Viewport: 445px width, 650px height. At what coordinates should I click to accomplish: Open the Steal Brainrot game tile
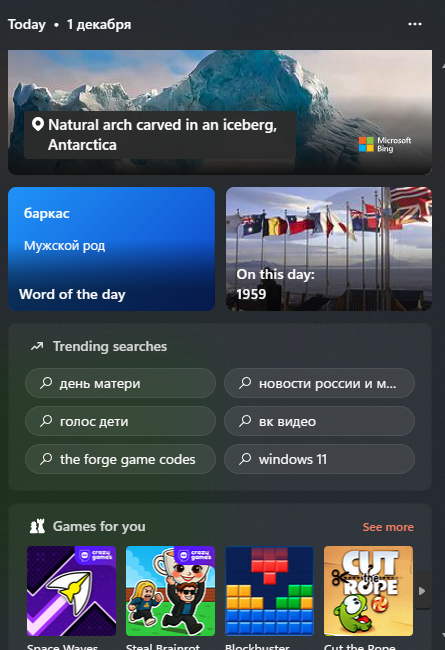pyautogui.click(x=170, y=591)
